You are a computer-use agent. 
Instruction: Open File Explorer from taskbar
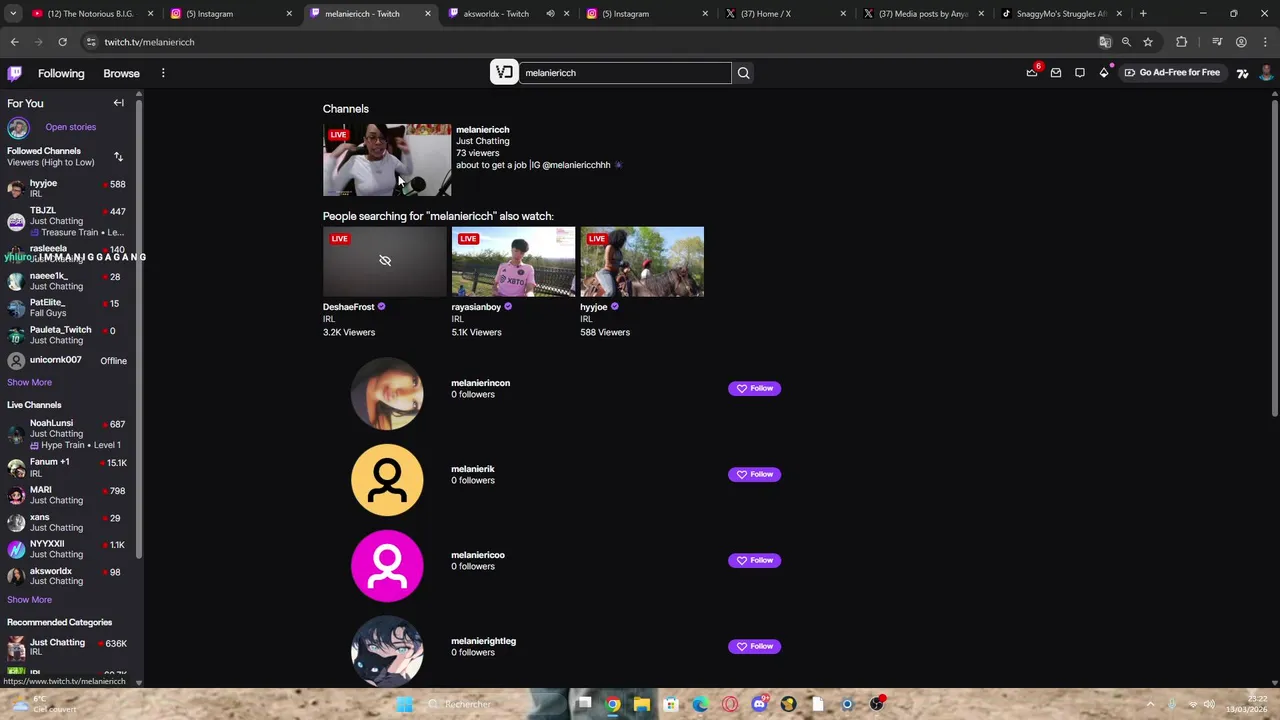pyautogui.click(x=642, y=704)
